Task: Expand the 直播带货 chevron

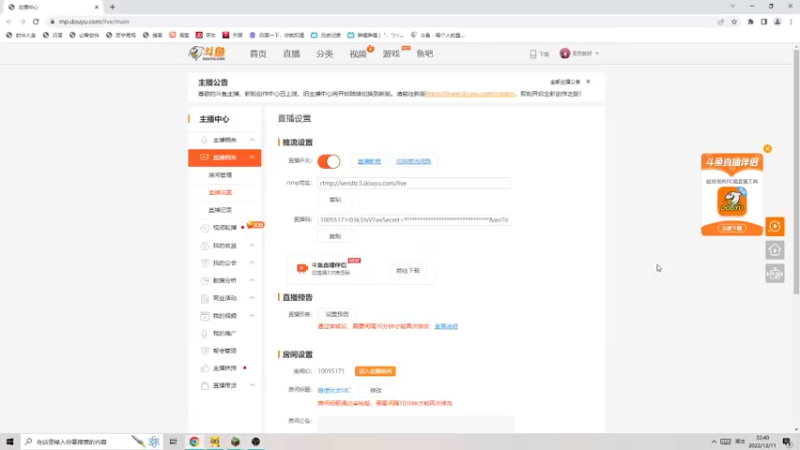Action: click(252, 386)
